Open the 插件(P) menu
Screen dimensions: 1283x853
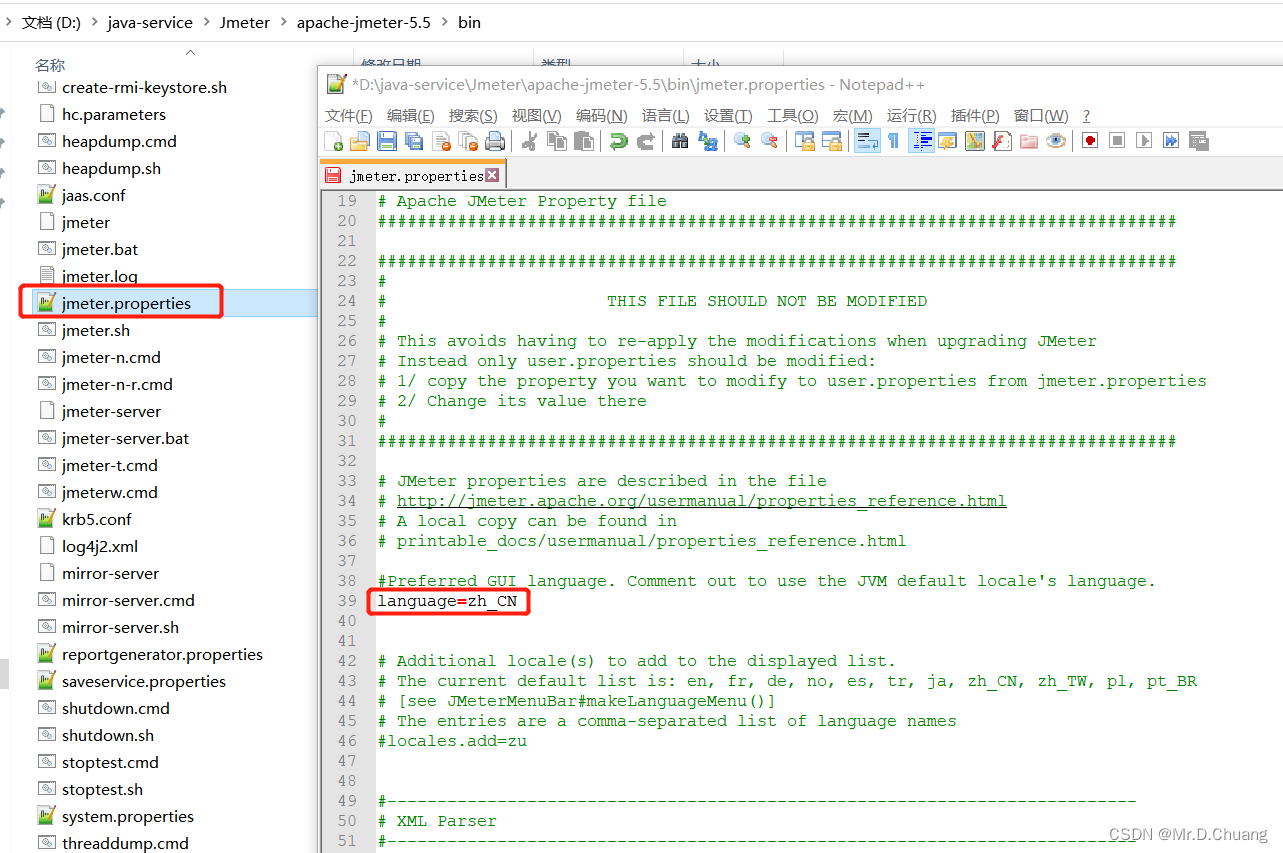click(975, 116)
